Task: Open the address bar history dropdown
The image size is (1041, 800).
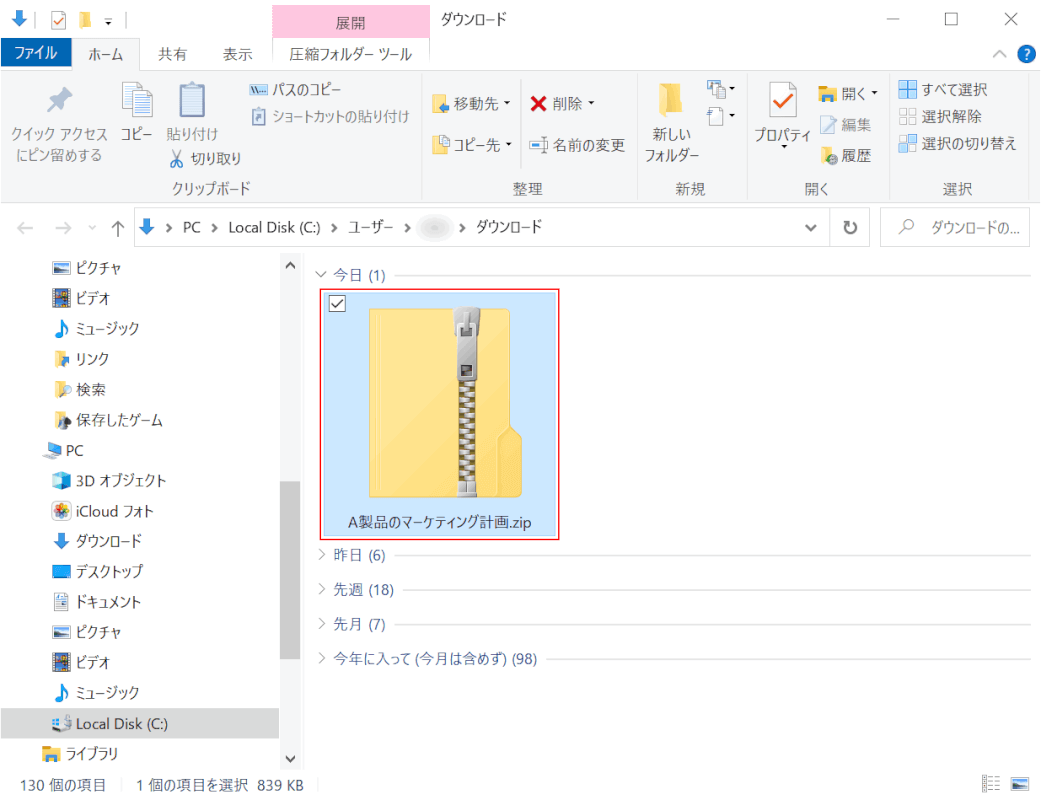Action: point(810,228)
